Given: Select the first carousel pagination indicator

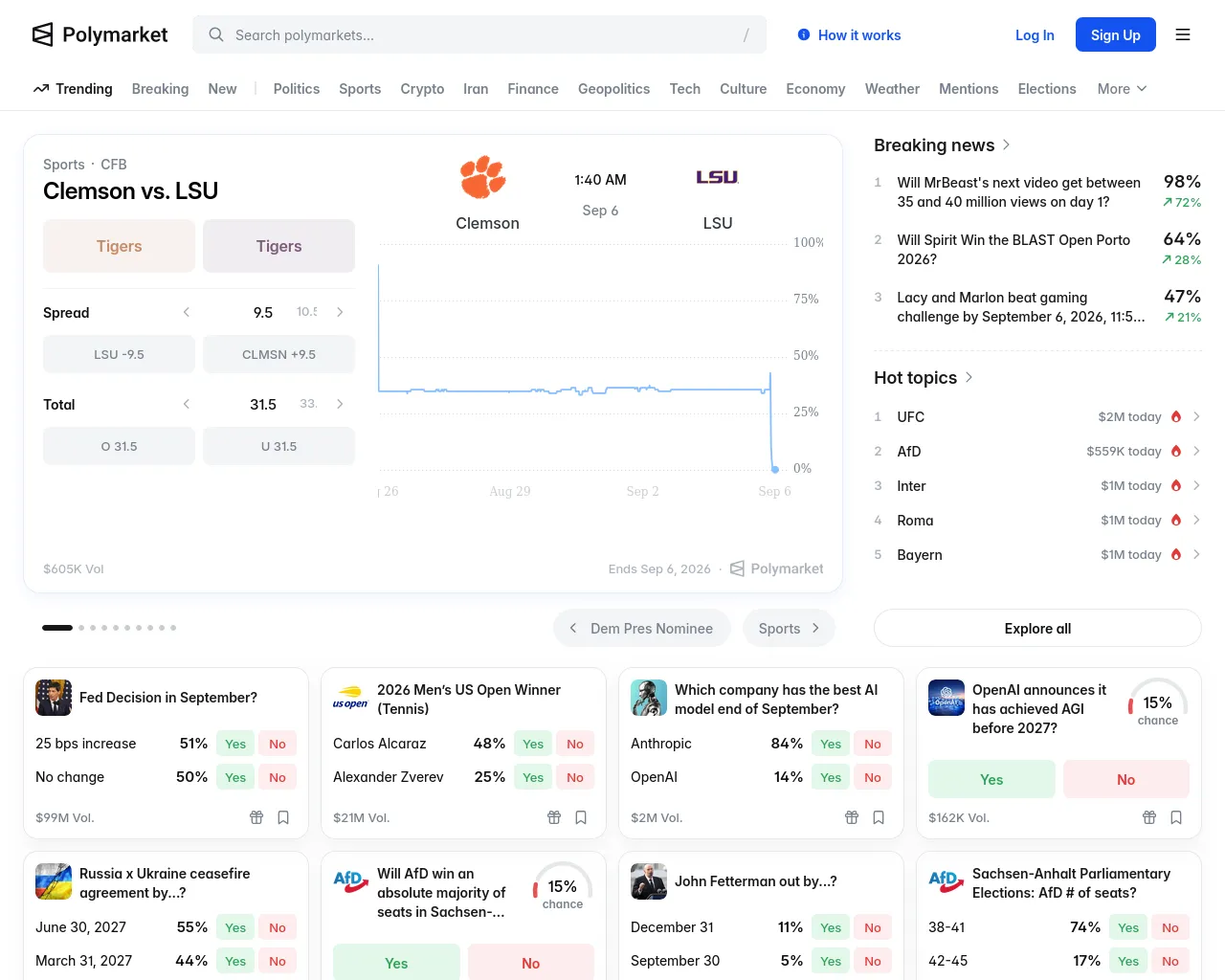Looking at the screenshot, I should click(x=57, y=628).
